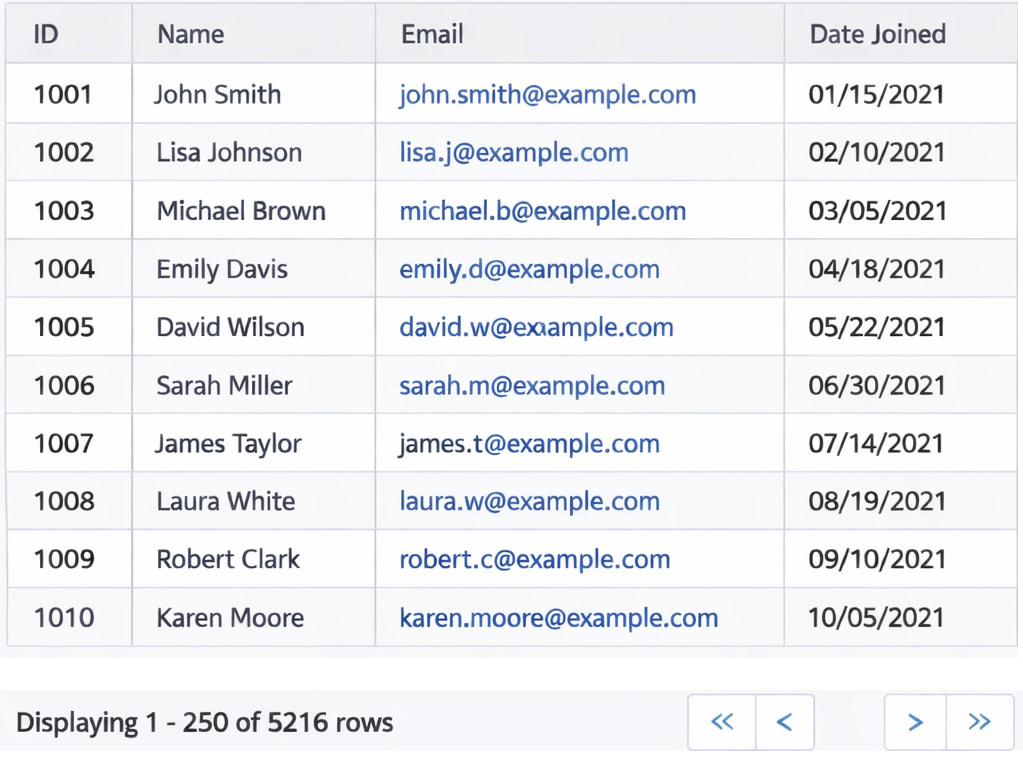The height and width of the screenshot is (761, 1023).
Task: Select the date cell 09/10/2021
Action: 876,560
